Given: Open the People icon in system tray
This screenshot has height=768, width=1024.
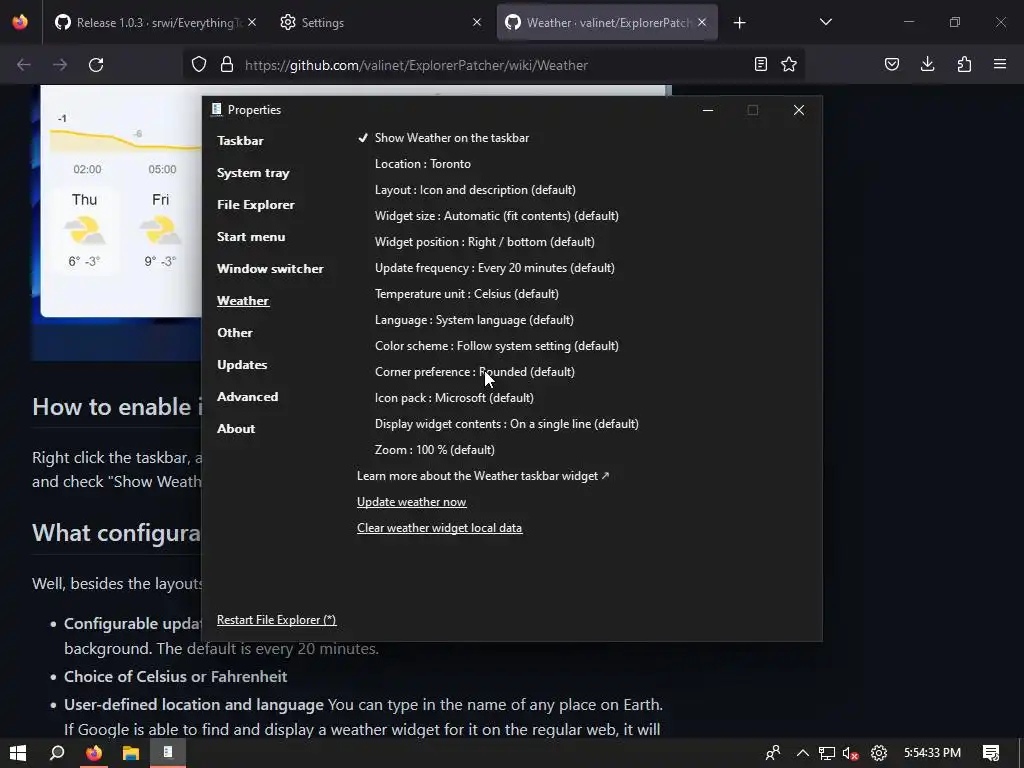Looking at the screenshot, I should [773, 753].
